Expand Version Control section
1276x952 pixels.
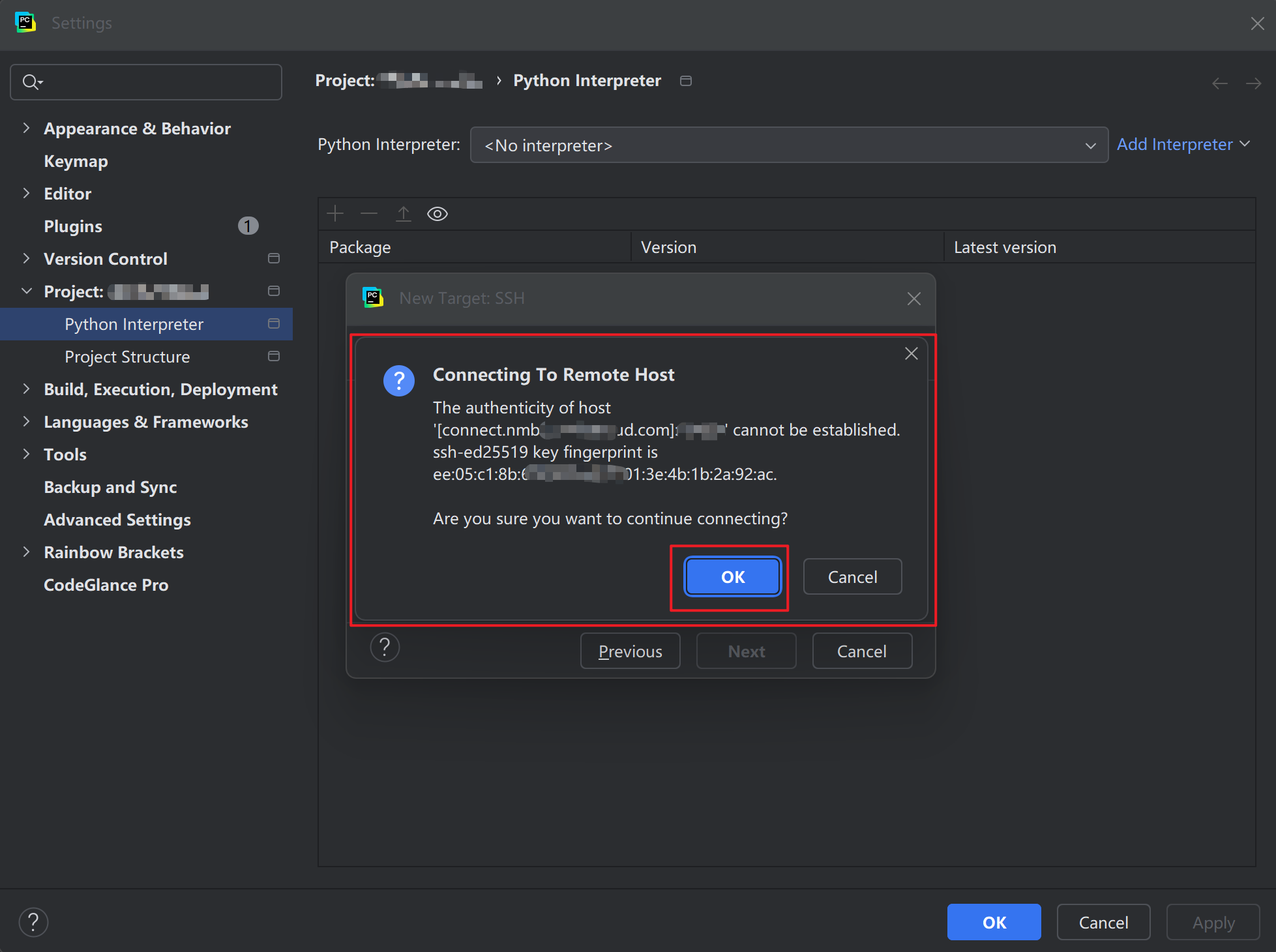[x=26, y=258]
